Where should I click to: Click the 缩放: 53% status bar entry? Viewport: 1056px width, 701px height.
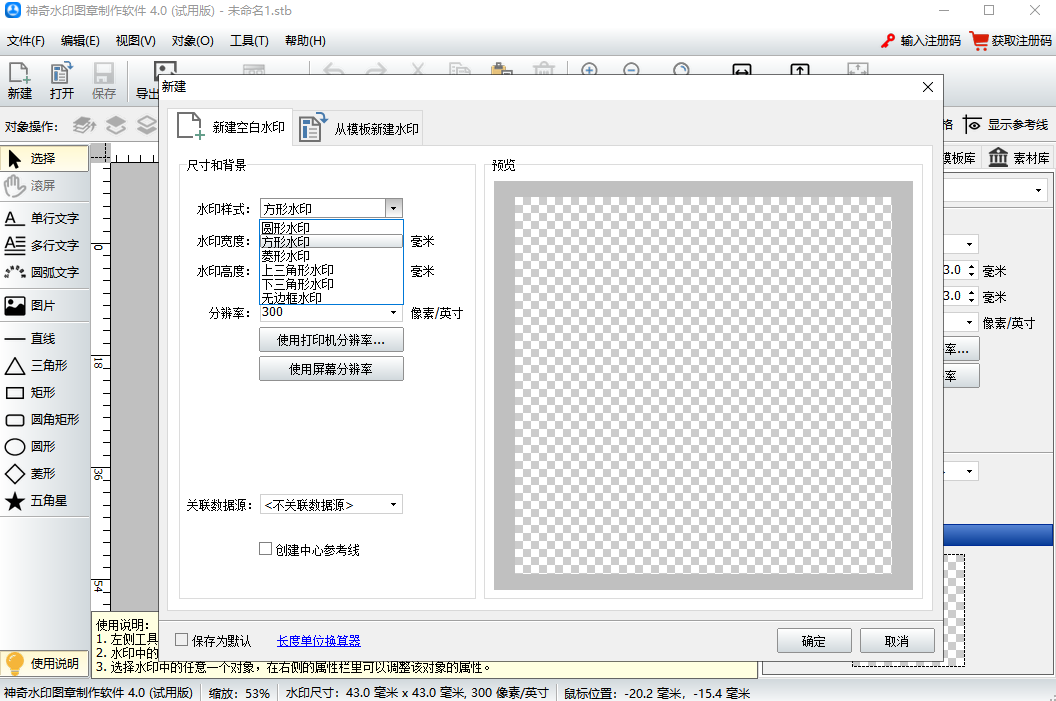(x=239, y=693)
